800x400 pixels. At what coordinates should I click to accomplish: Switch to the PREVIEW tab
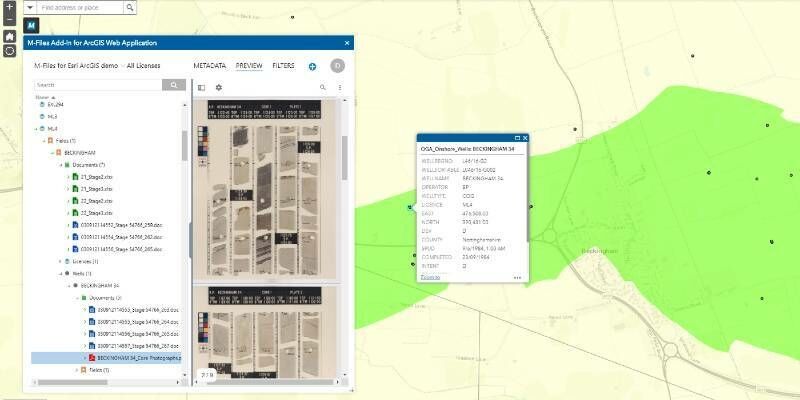pos(249,66)
